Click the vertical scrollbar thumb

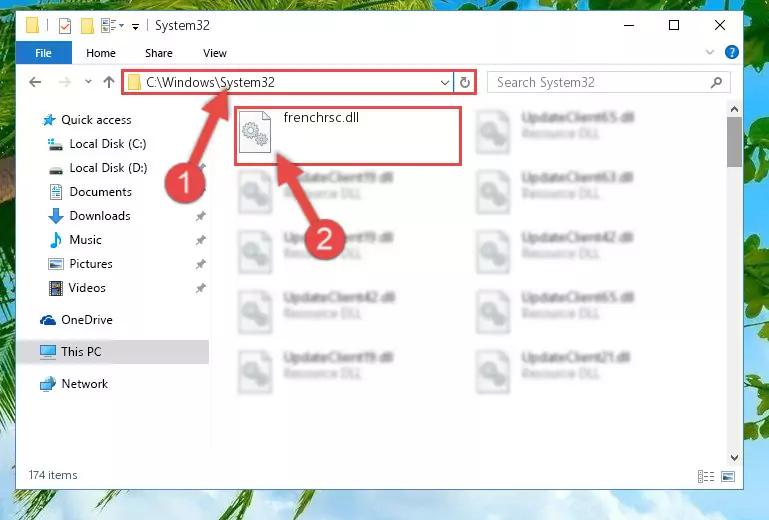(734, 142)
